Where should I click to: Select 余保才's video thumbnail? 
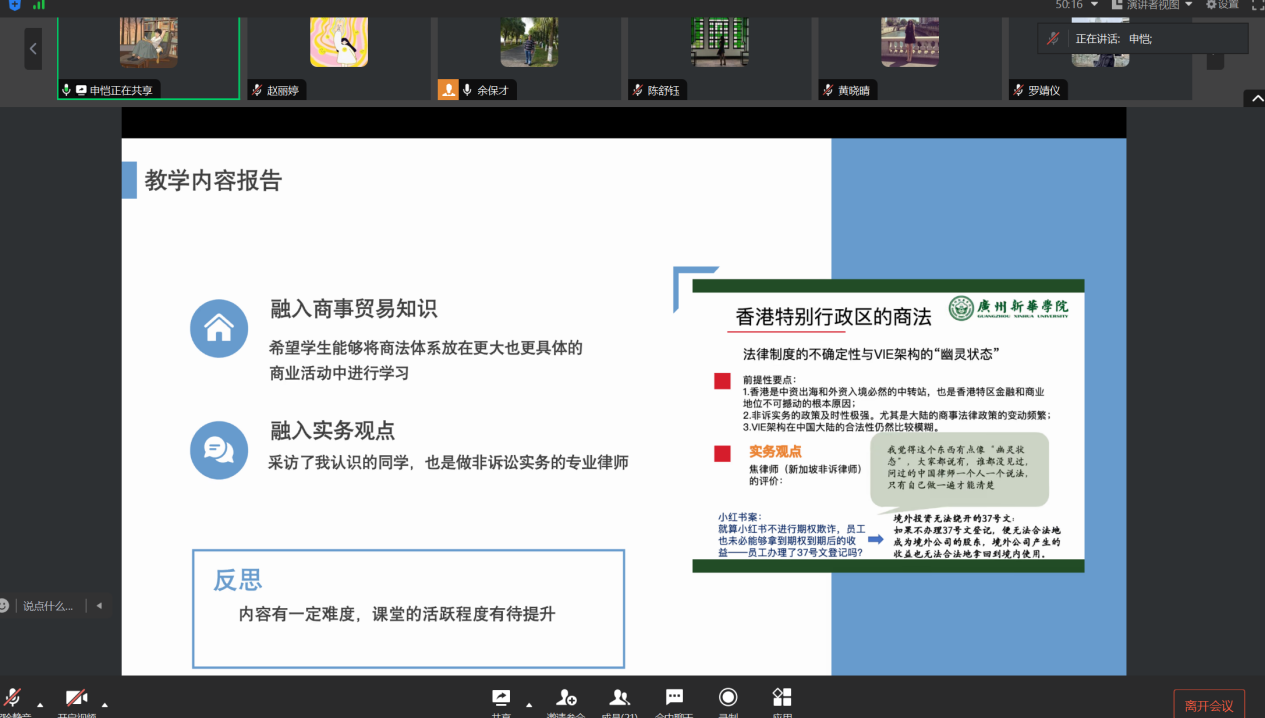(x=529, y=45)
